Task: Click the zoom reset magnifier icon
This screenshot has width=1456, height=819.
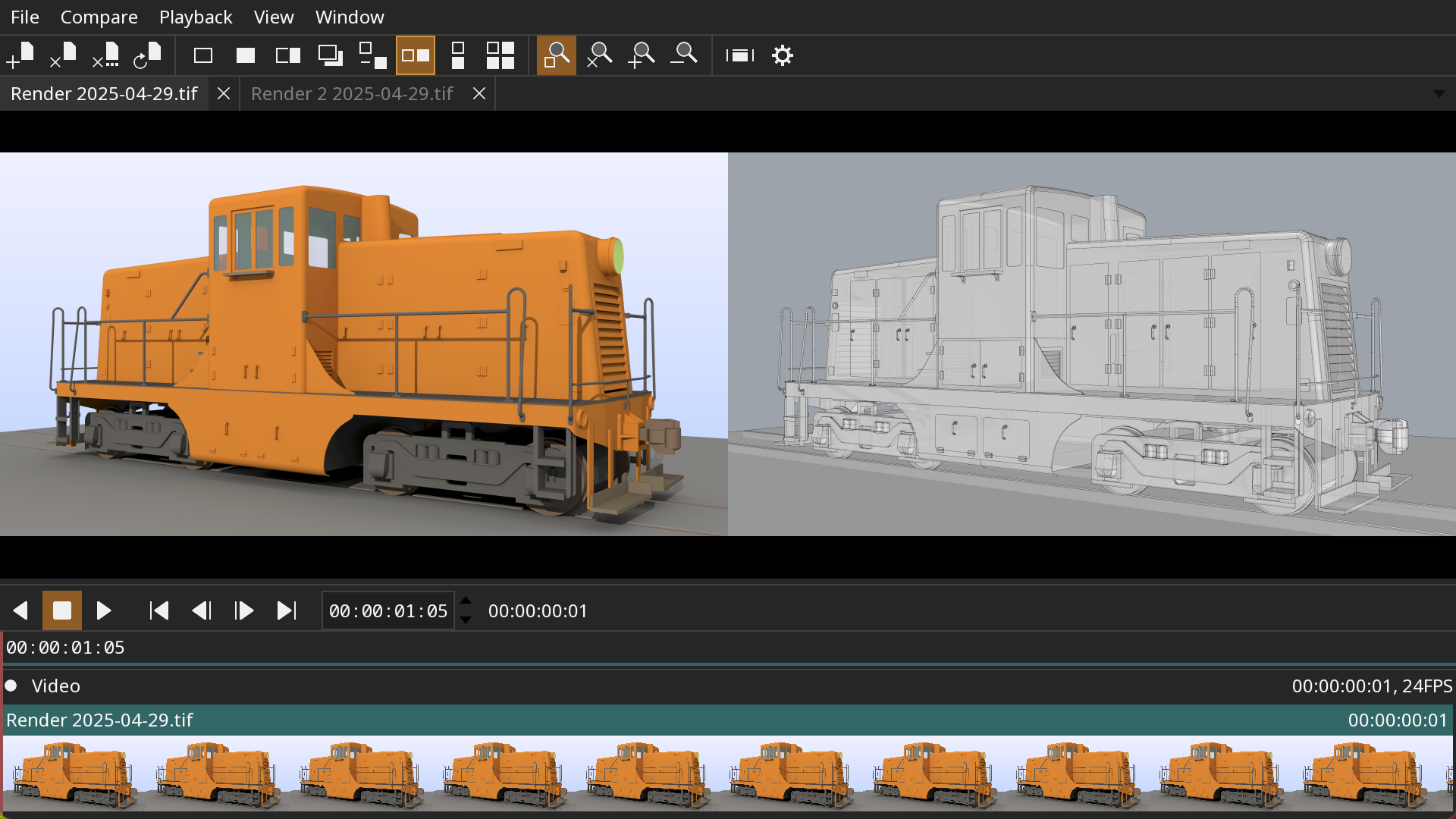Action: [599, 55]
